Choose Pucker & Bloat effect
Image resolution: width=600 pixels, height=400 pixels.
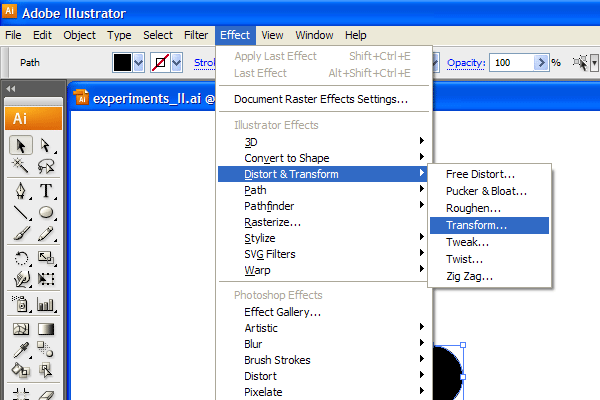click(489, 191)
